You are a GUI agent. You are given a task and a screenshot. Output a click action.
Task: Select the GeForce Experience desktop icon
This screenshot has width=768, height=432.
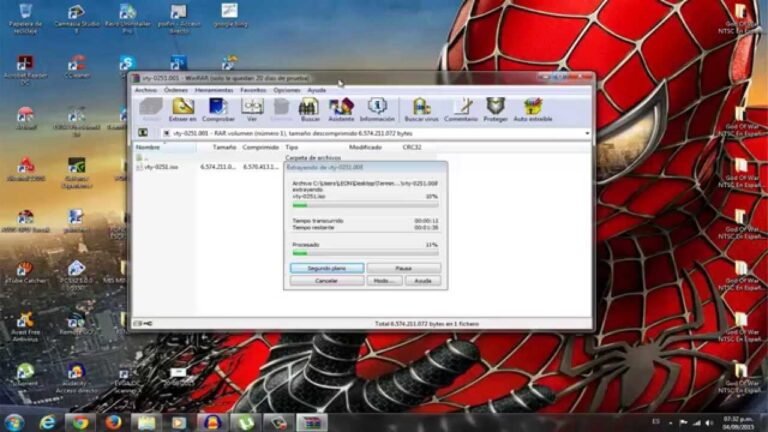(77, 172)
